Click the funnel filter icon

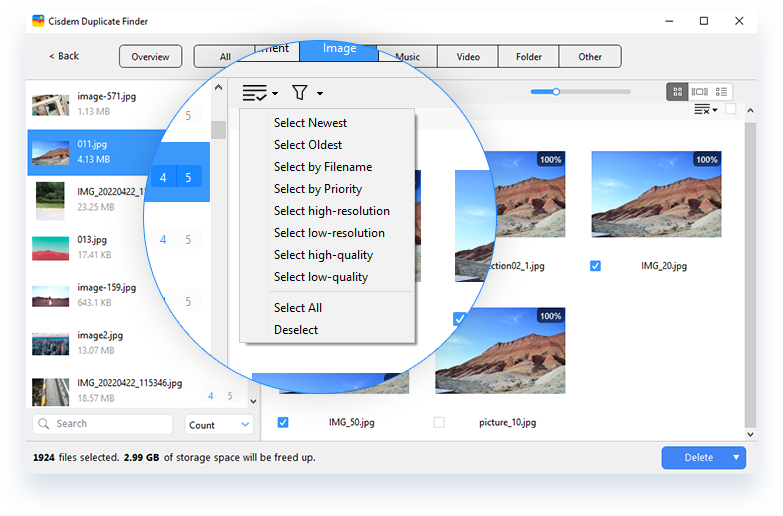coord(300,93)
